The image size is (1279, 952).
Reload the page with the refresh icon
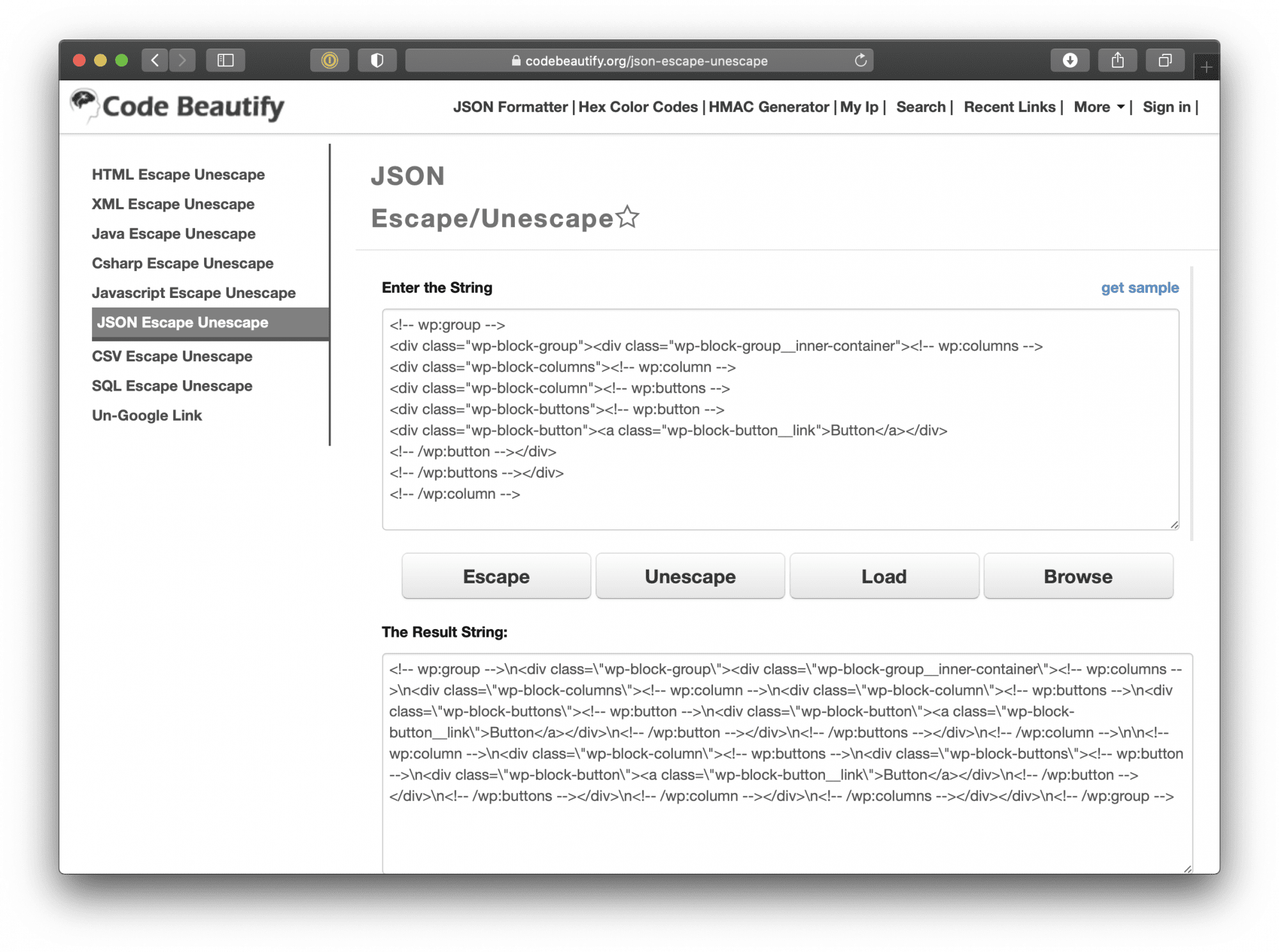(x=861, y=61)
